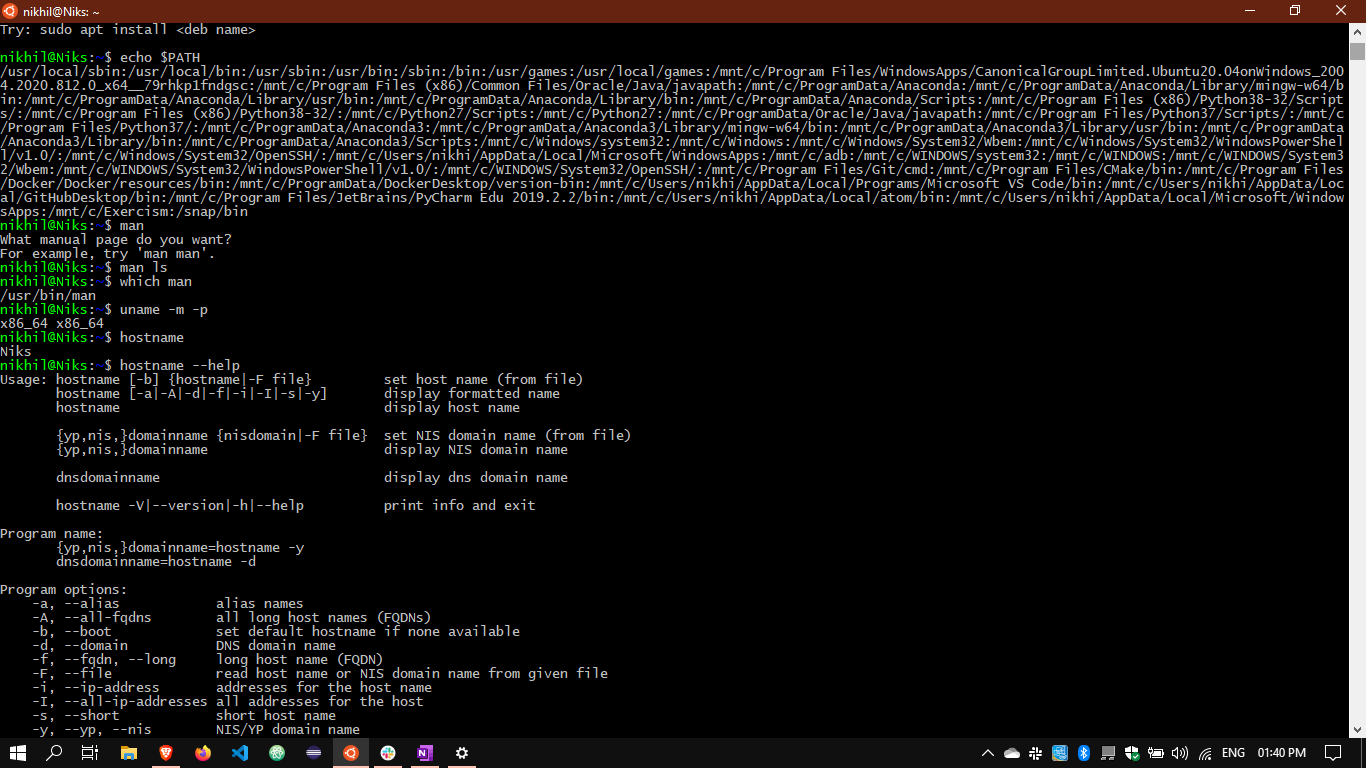
Task: Open the Wi-Fi network flyout
Action: pos(1205,753)
